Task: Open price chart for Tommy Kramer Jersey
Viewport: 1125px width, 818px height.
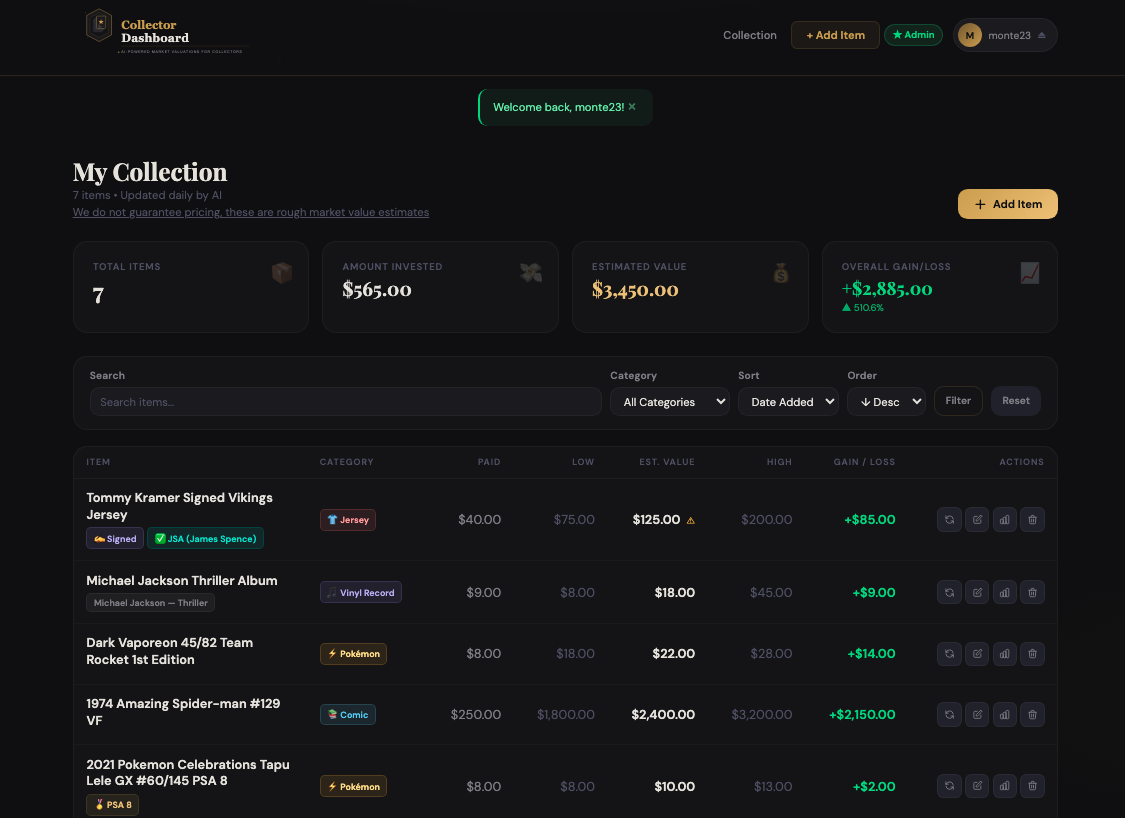Action: (x=1004, y=520)
